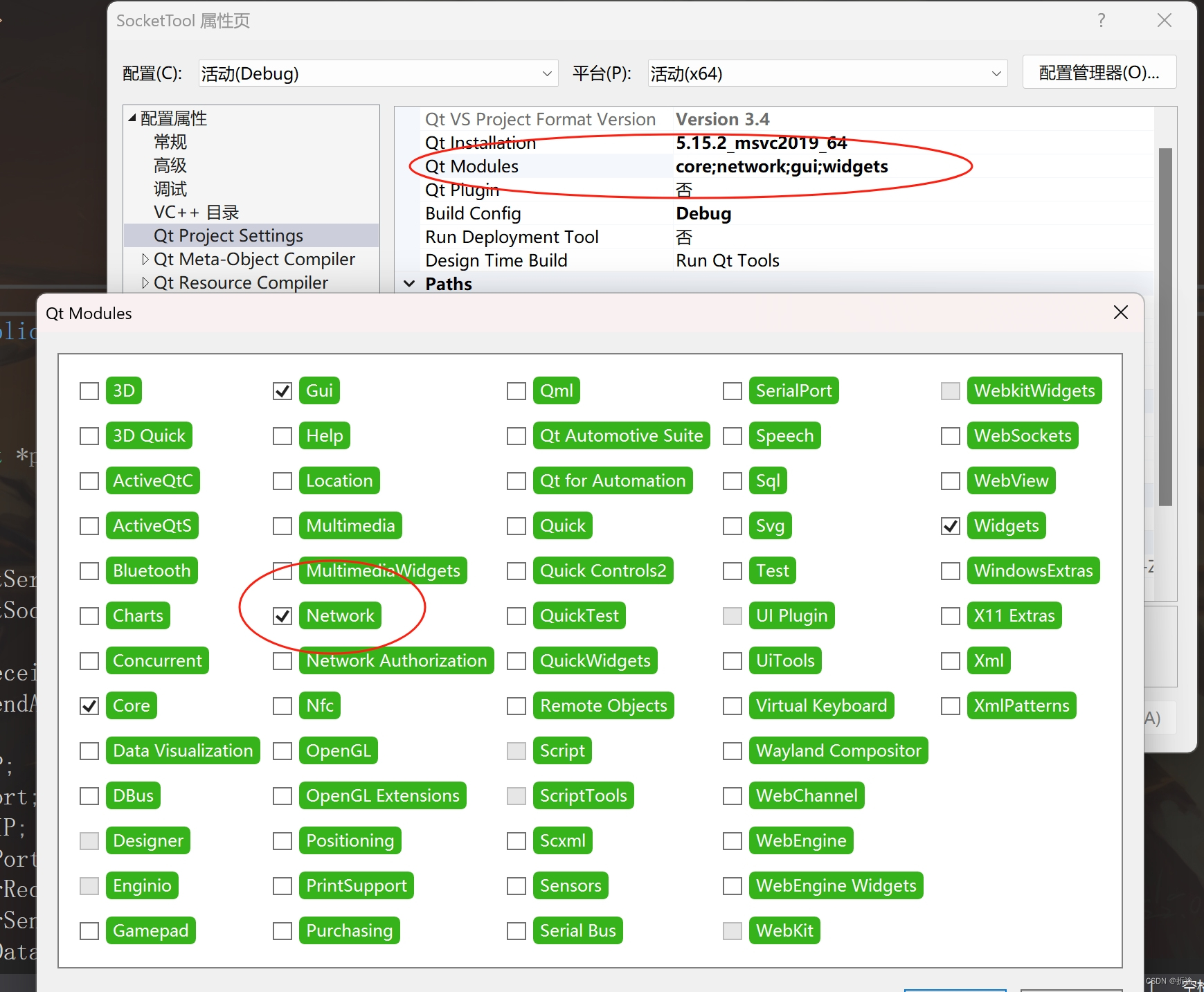Screen dimensions: 1204x992
Task: Click the Remote Objects module label
Action: click(x=604, y=705)
